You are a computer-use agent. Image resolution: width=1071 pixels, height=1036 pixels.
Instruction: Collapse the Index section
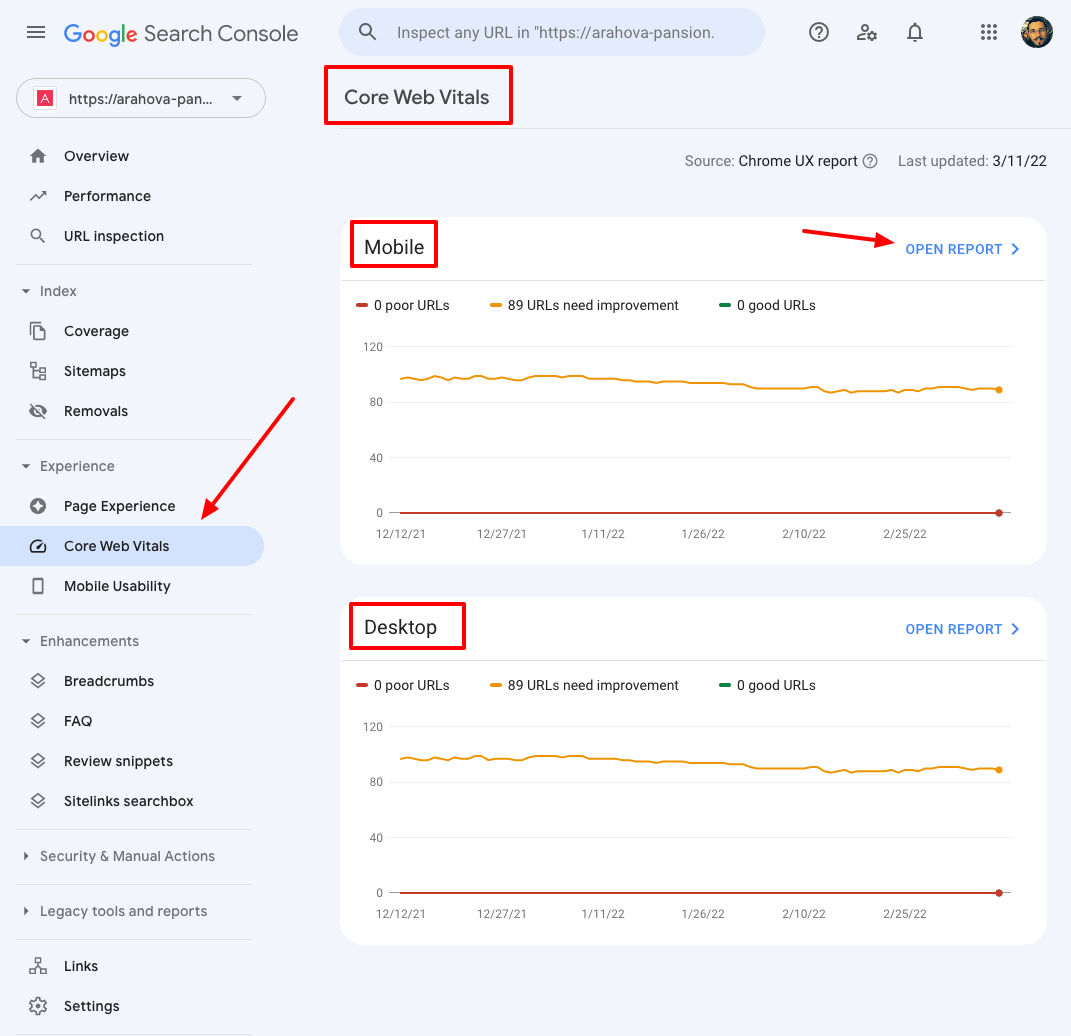pyautogui.click(x=26, y=291)
